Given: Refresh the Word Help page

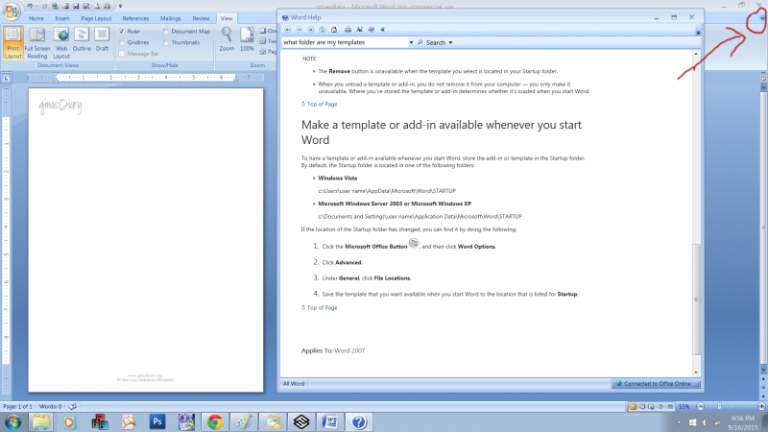Looking at the screenshot, I should point(322,30).
